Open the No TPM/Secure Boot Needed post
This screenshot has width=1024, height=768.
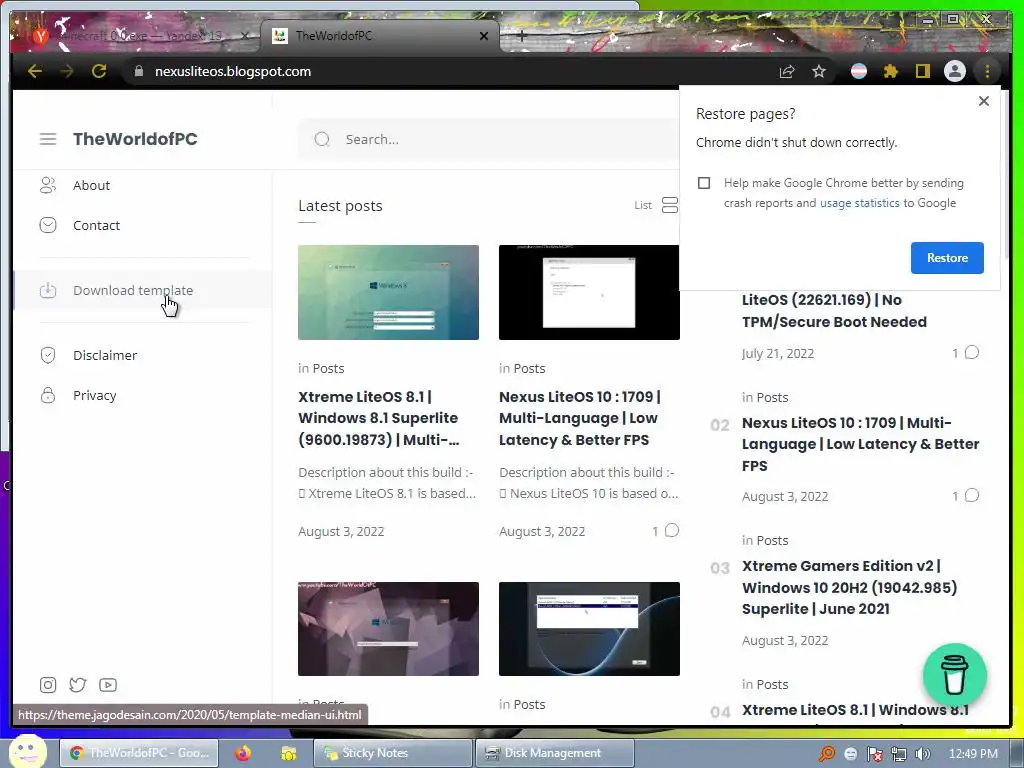(834, 311)
